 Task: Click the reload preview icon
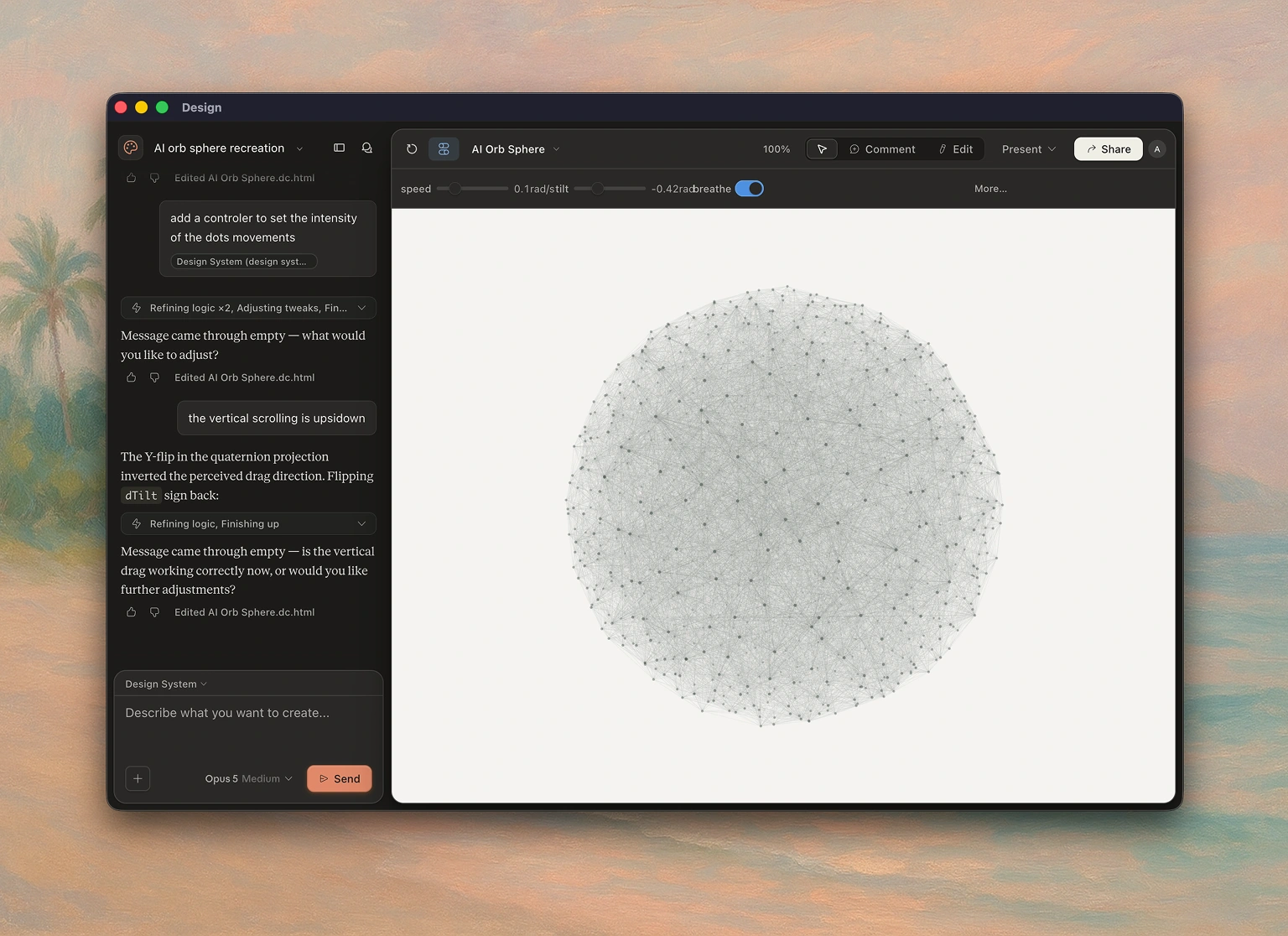[x=412, y=149]
